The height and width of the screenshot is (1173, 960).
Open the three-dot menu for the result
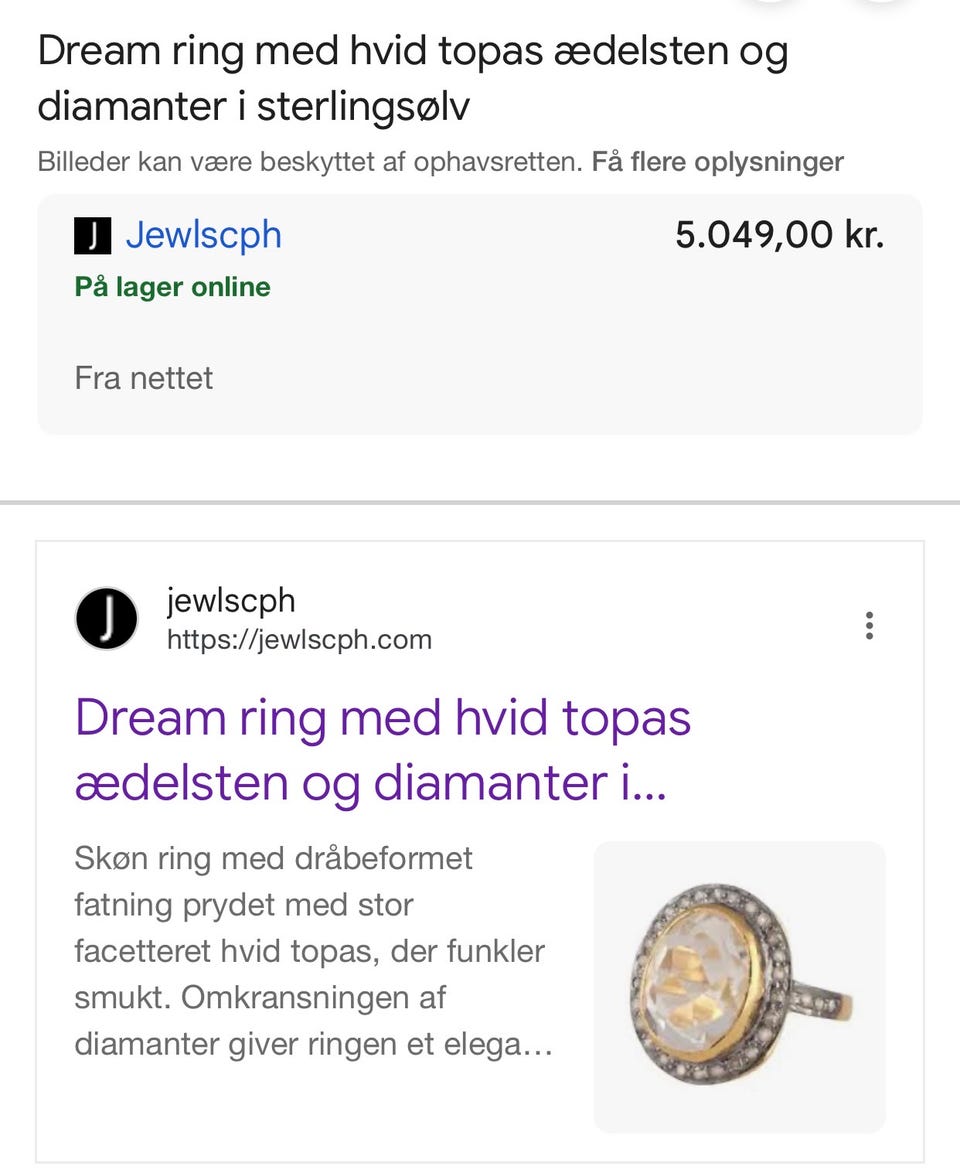tap(869, 625)
